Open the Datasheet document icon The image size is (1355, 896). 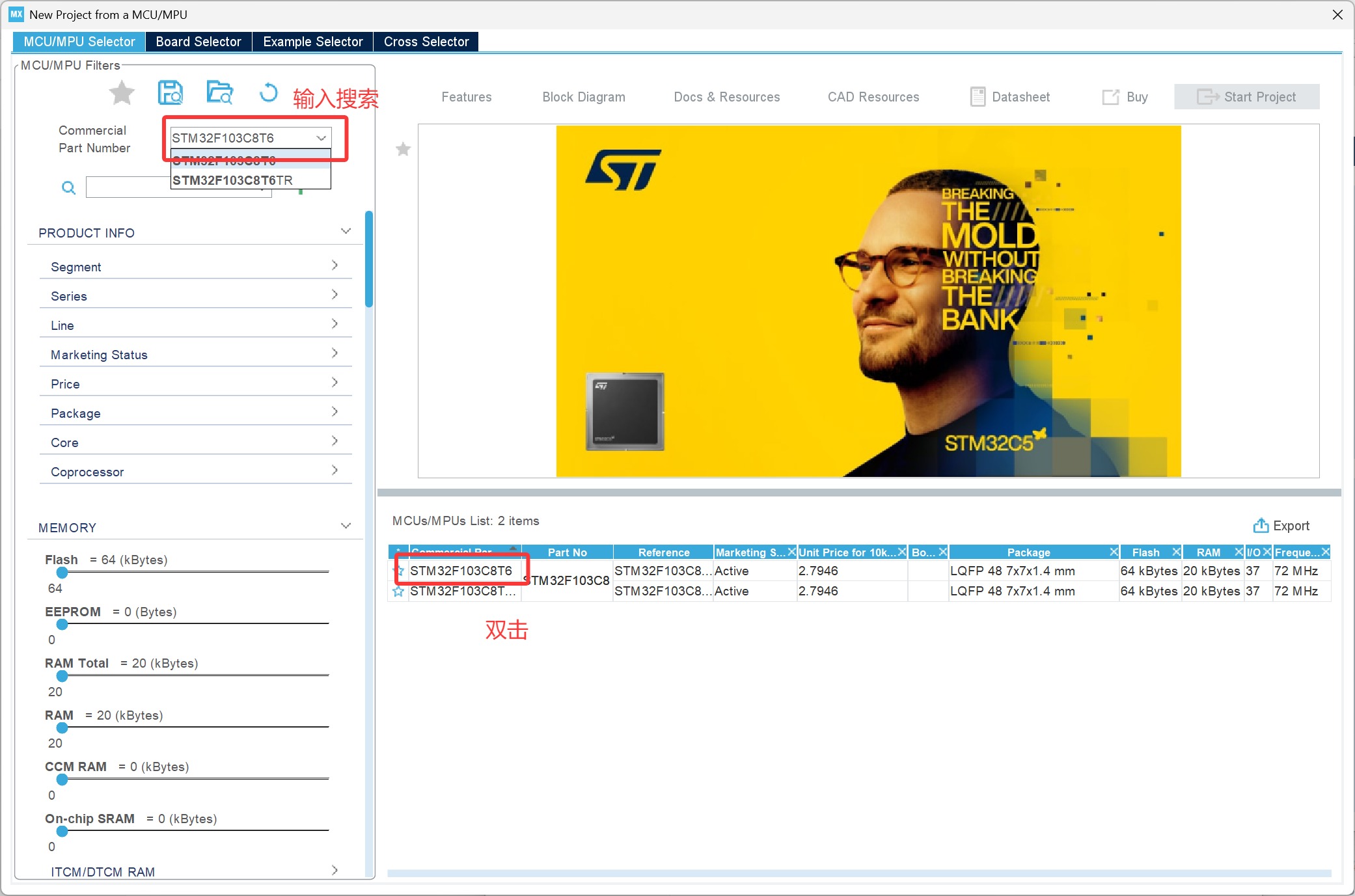[977, 97]
